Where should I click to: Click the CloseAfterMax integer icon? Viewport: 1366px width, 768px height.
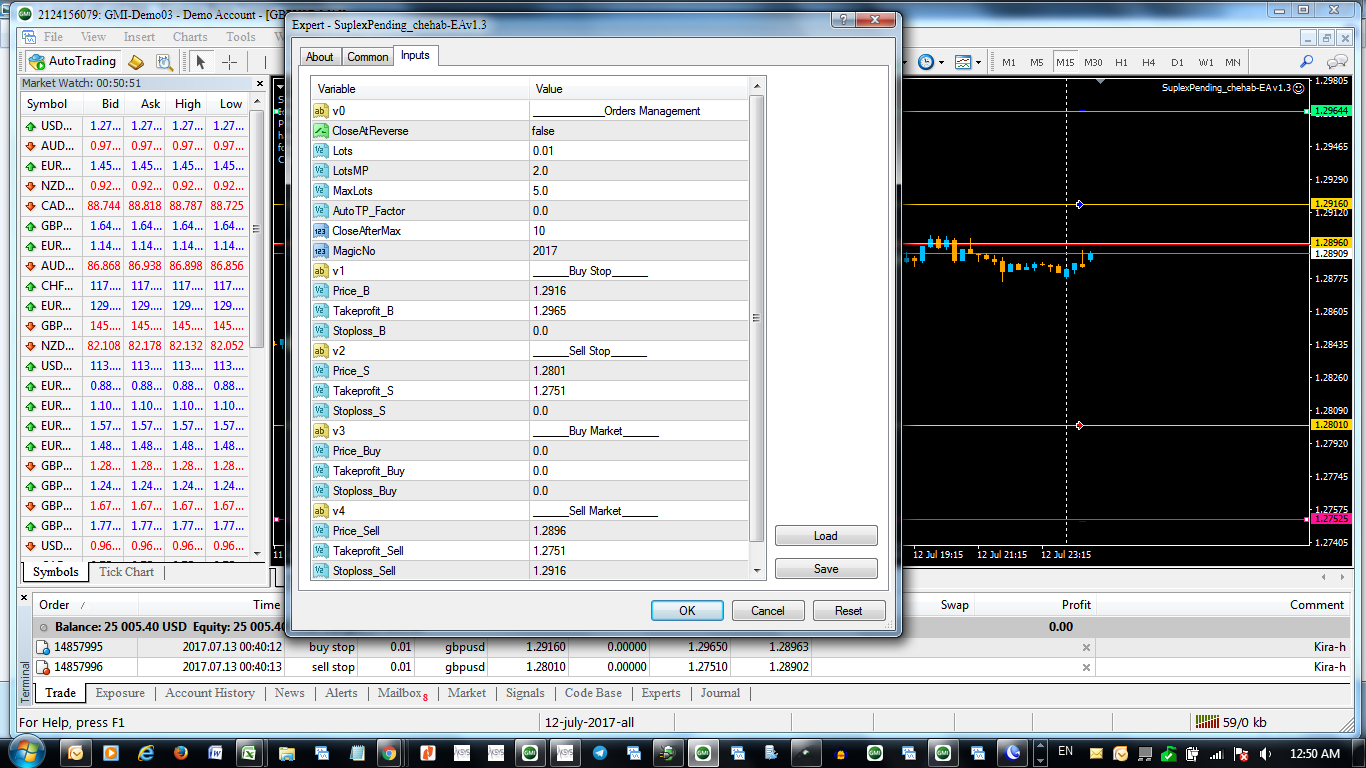pos(321,231)
